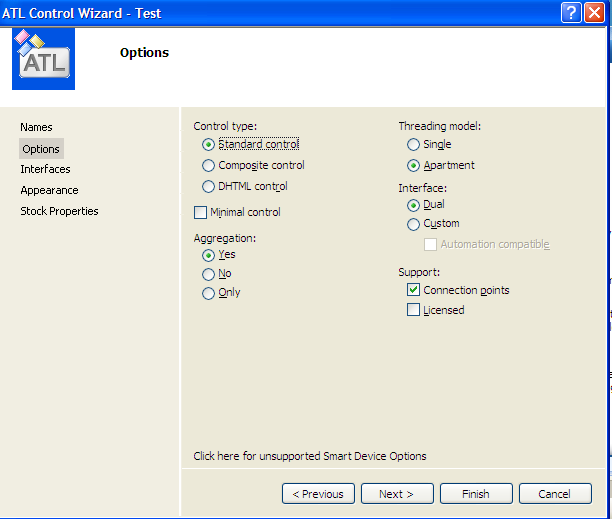Screen dimensions: 612x519
Task: Enable the Minimal control checkbox
Action: click(200, 213)
